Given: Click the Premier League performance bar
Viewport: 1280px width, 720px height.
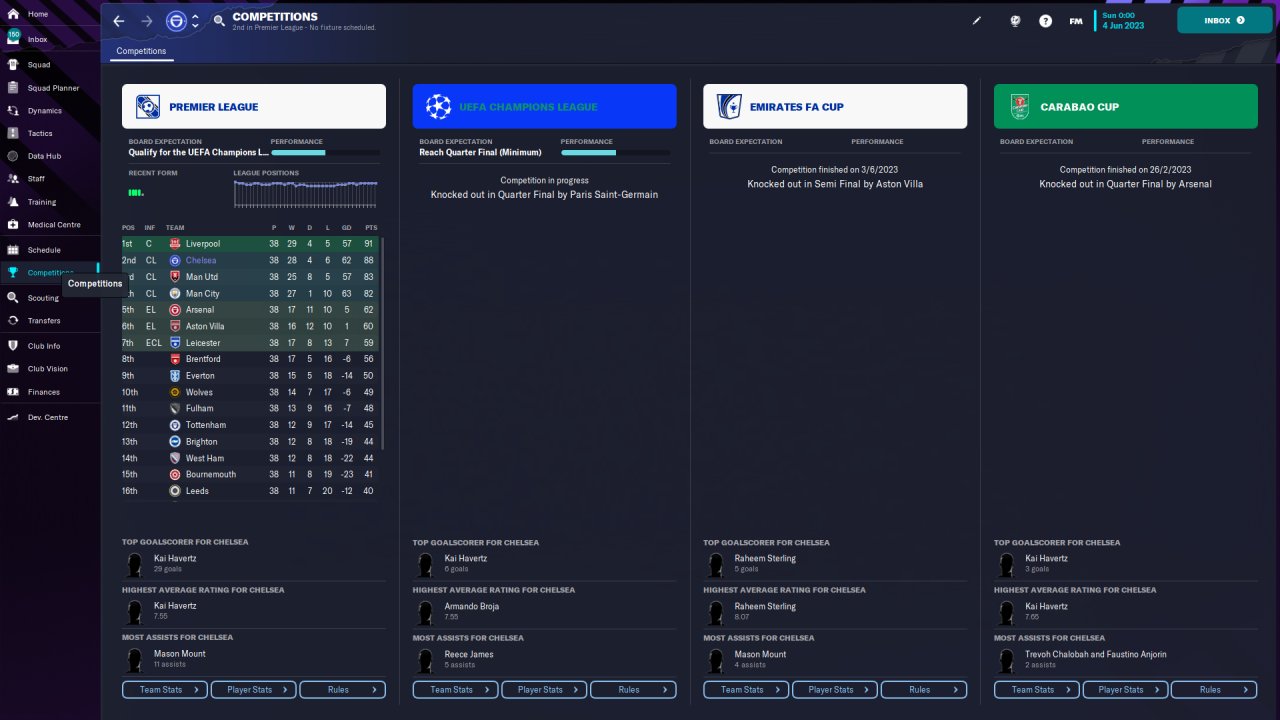Looking at the screenshot, I should tap(325, 153).
